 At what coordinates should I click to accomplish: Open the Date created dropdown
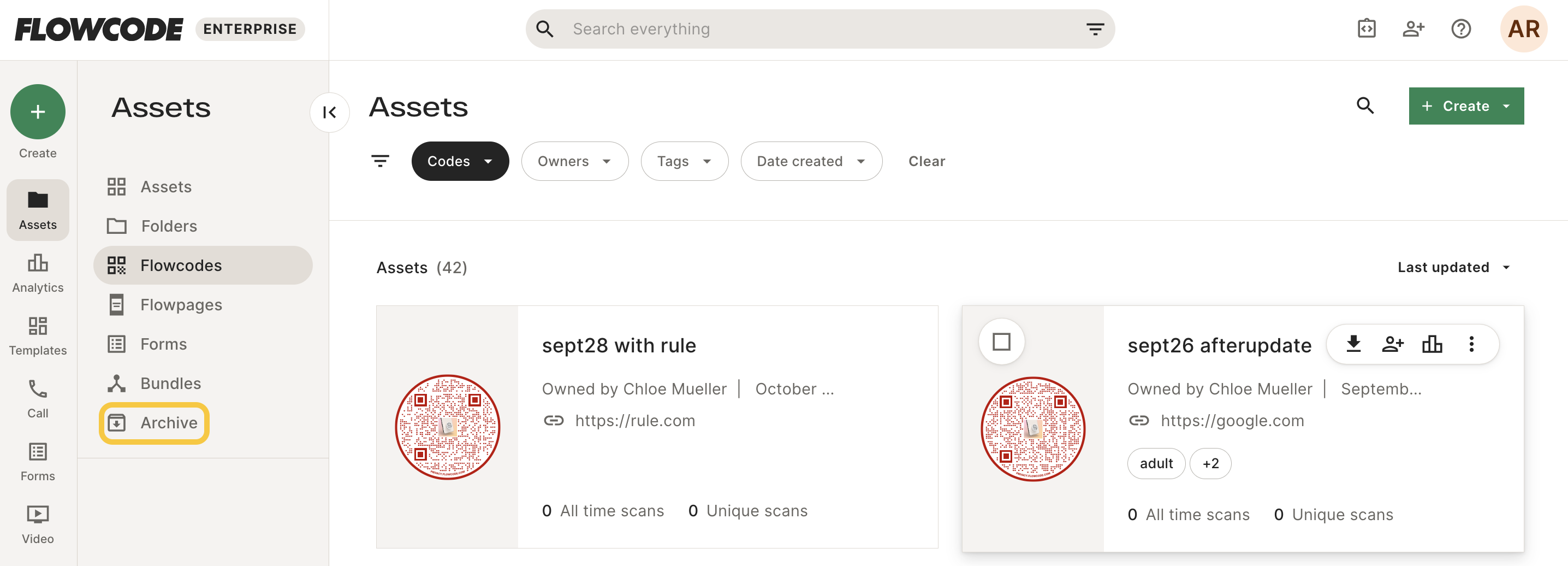(x=811, y=162)
